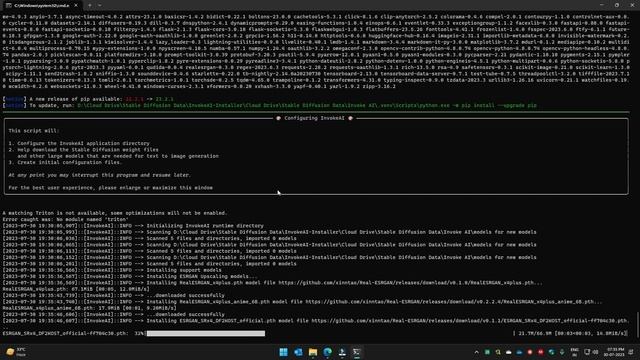The image size is (640, 360).
Task: Close the cmd.exe terminal tab
Action: pos(76,6)
